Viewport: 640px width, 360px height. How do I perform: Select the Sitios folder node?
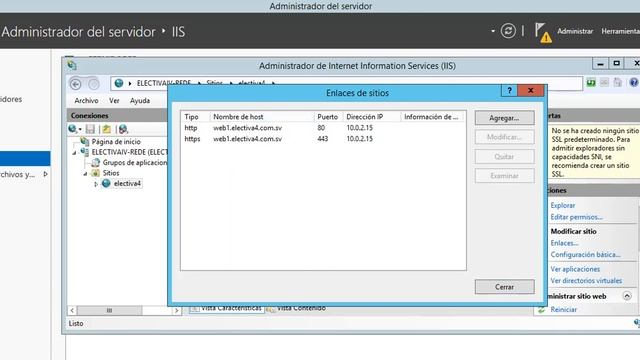(x=111, y=173)
